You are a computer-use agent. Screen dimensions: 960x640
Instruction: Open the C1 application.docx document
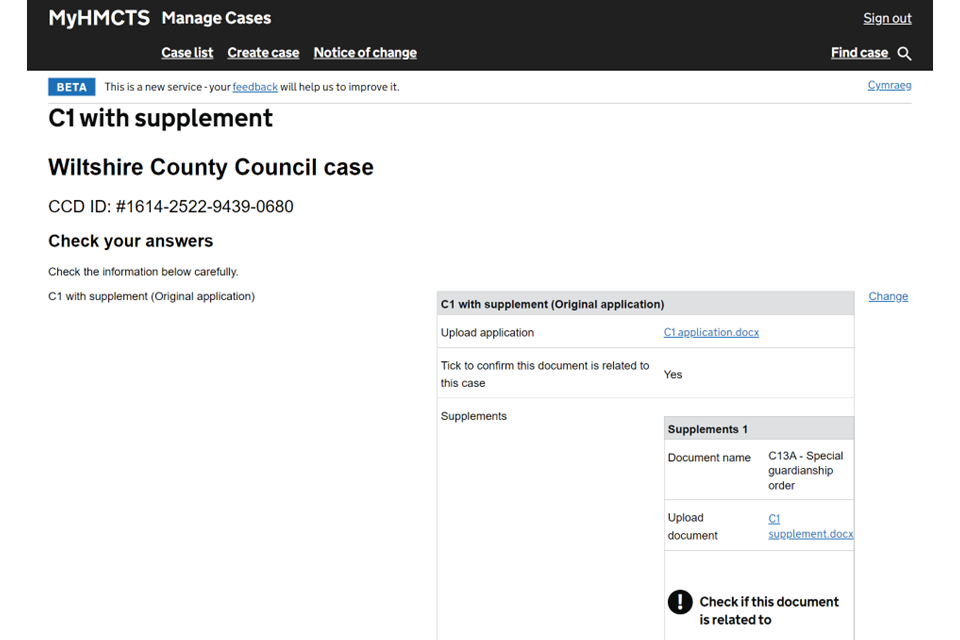711,332
